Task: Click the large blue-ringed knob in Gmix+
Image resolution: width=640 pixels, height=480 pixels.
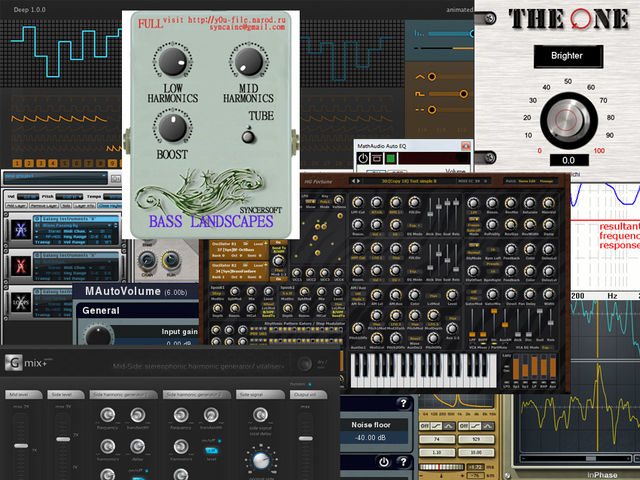Action: point(261,460)
